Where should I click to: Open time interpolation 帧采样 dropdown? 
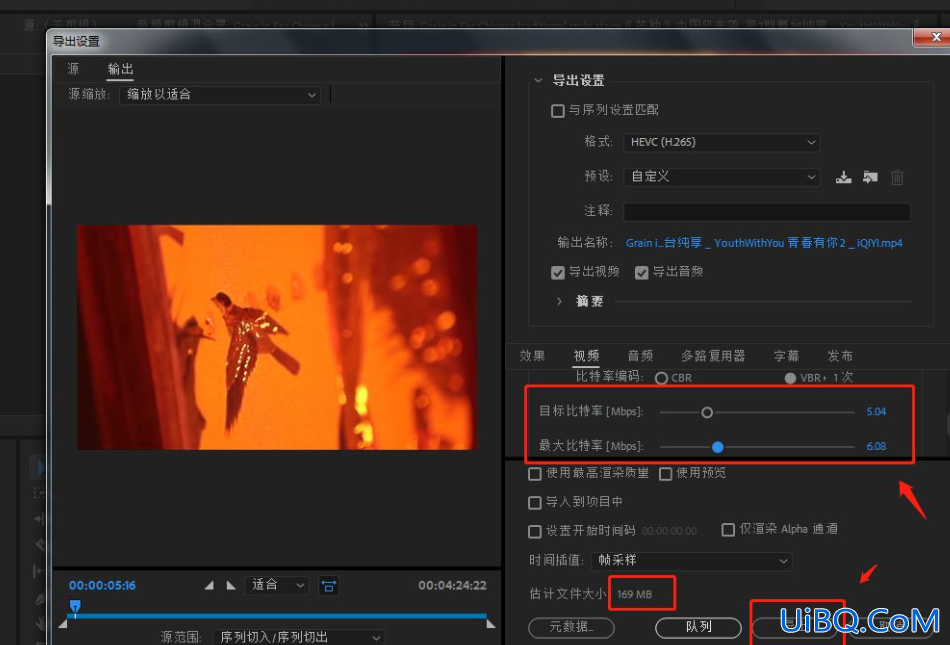click(691, 561)
